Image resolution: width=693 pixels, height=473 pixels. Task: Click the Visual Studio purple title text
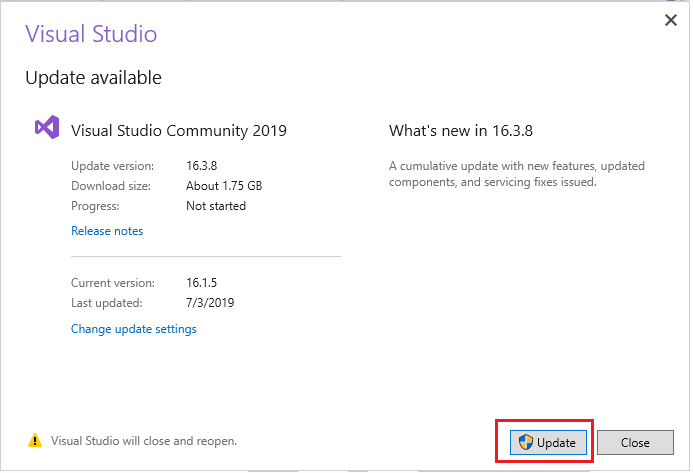point(91,34)
